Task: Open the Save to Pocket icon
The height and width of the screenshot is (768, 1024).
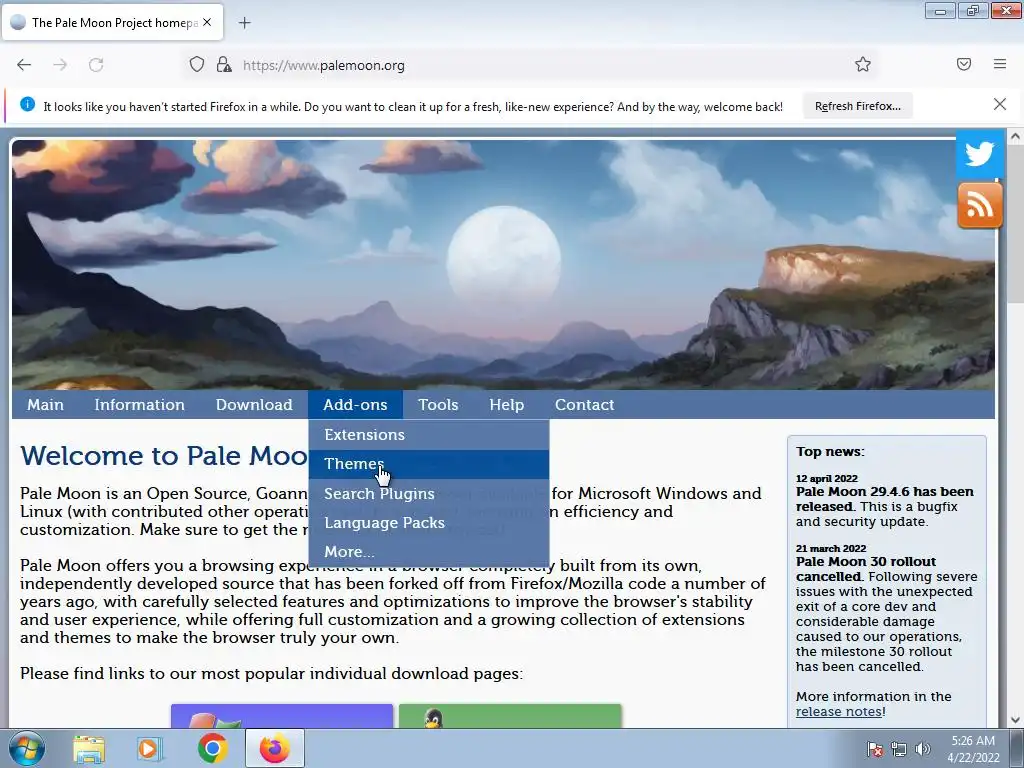Action: (964, 64)
